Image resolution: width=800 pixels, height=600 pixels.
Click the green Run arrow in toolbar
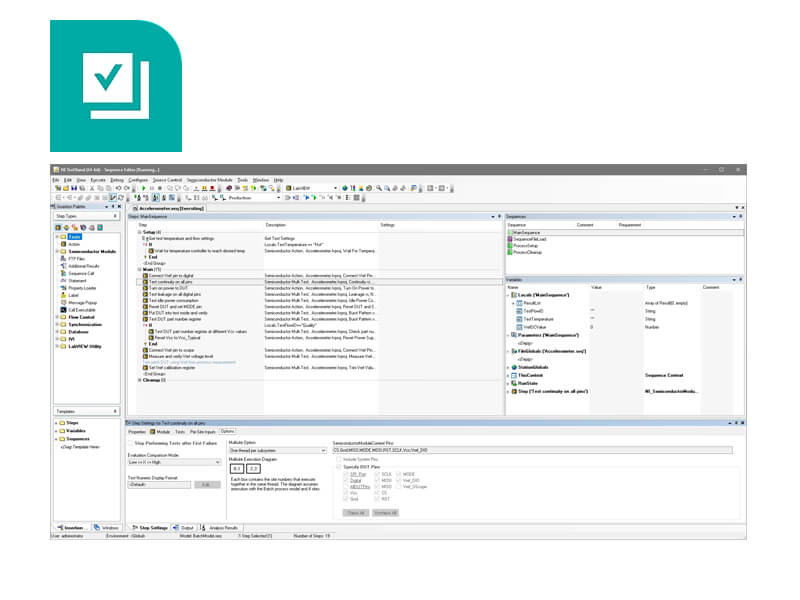pos(143,188)
